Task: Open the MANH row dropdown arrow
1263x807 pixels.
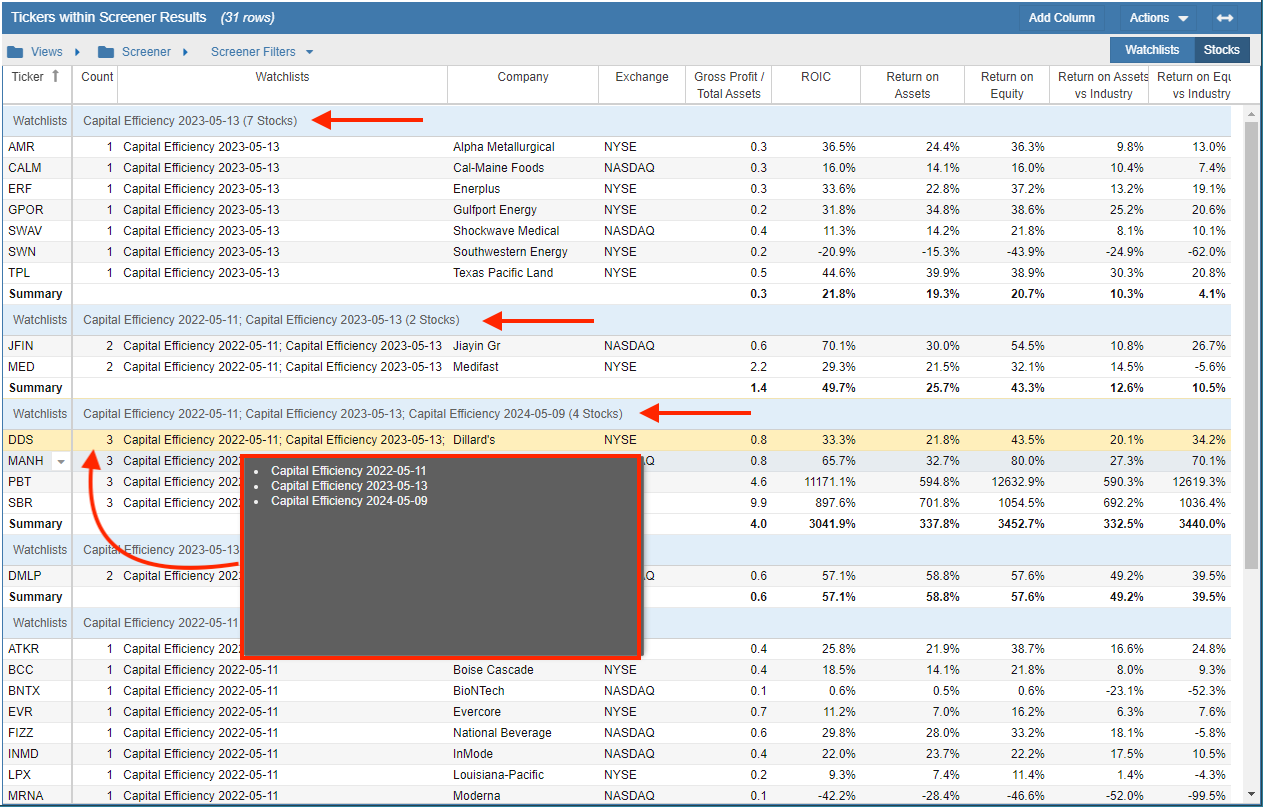Action: (61, 461)
